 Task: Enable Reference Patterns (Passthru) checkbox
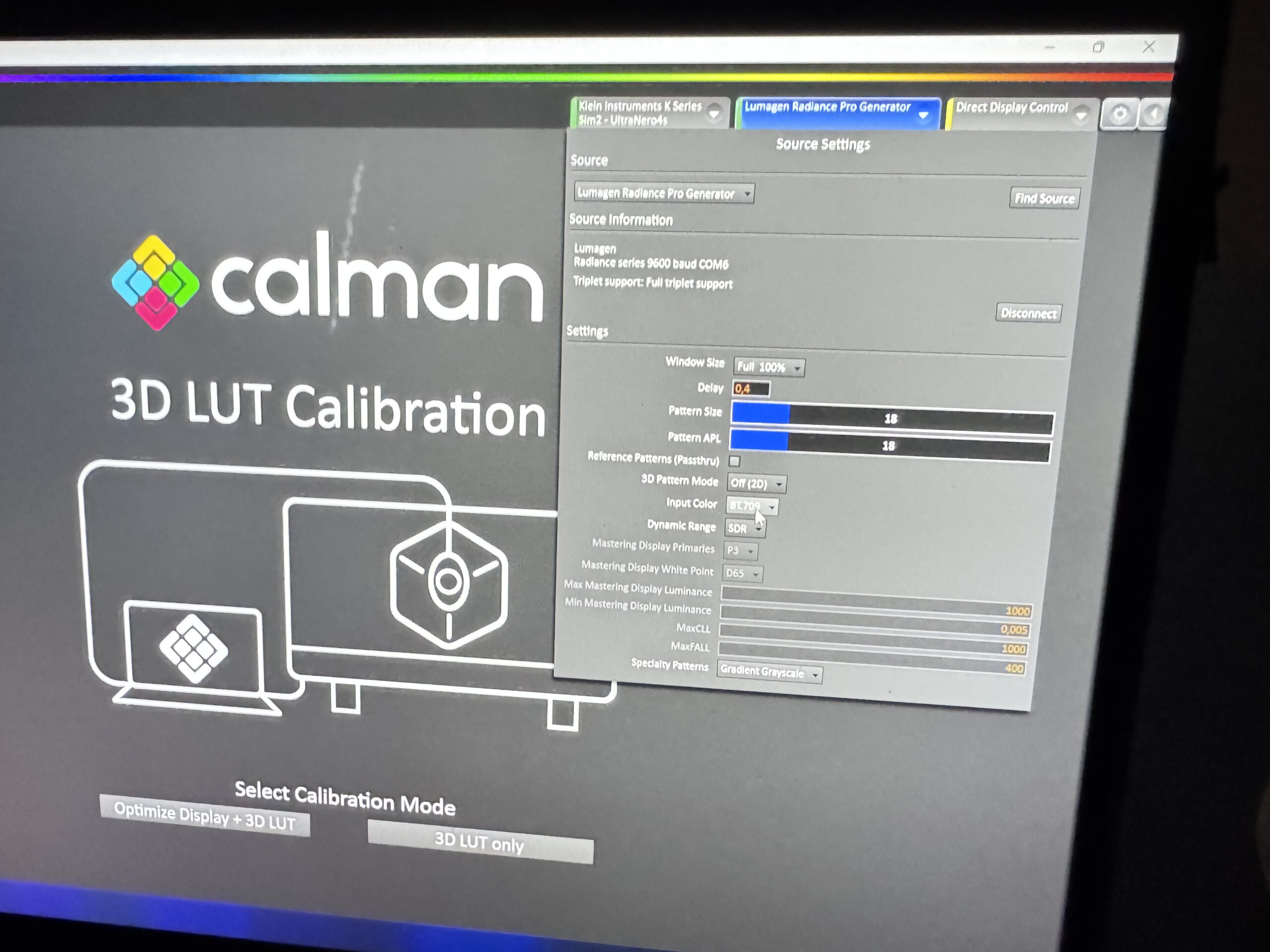click(x=734, y=461)
